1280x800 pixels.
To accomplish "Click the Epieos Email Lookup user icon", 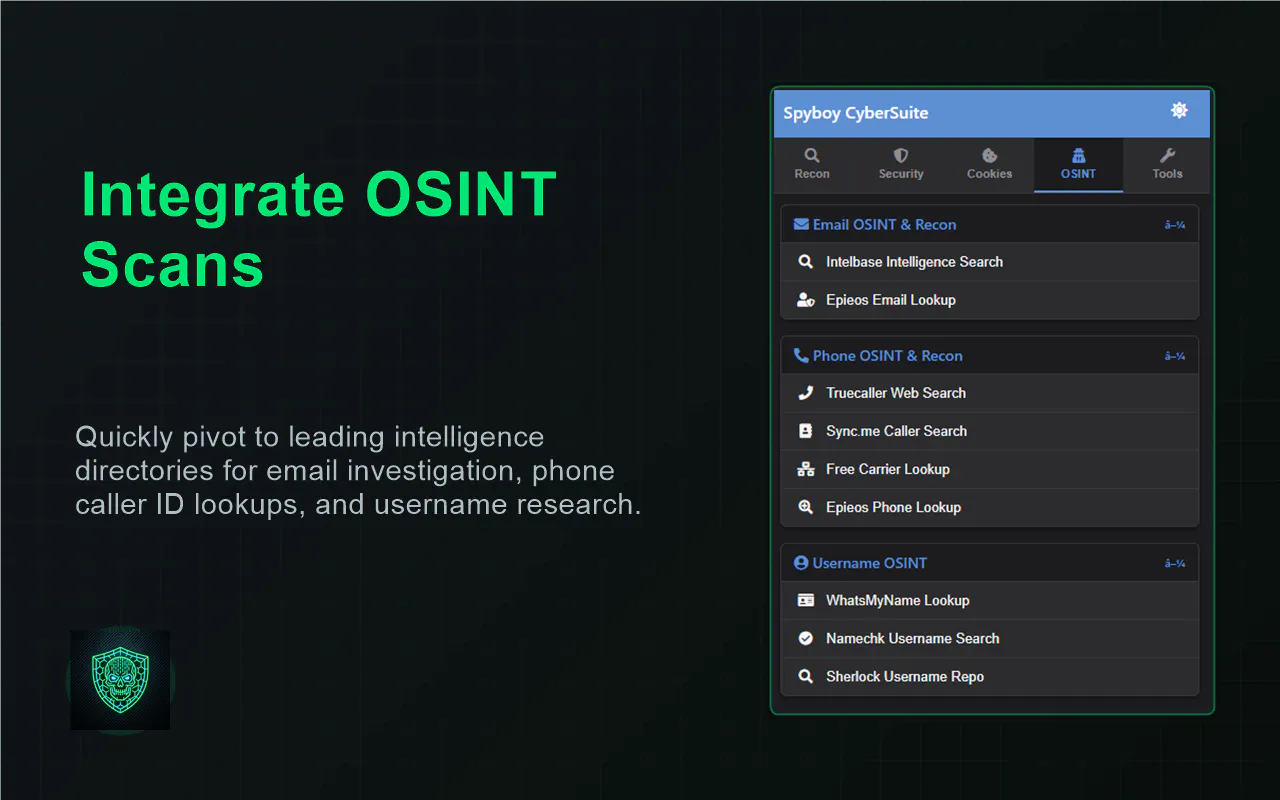I will 805,300.
